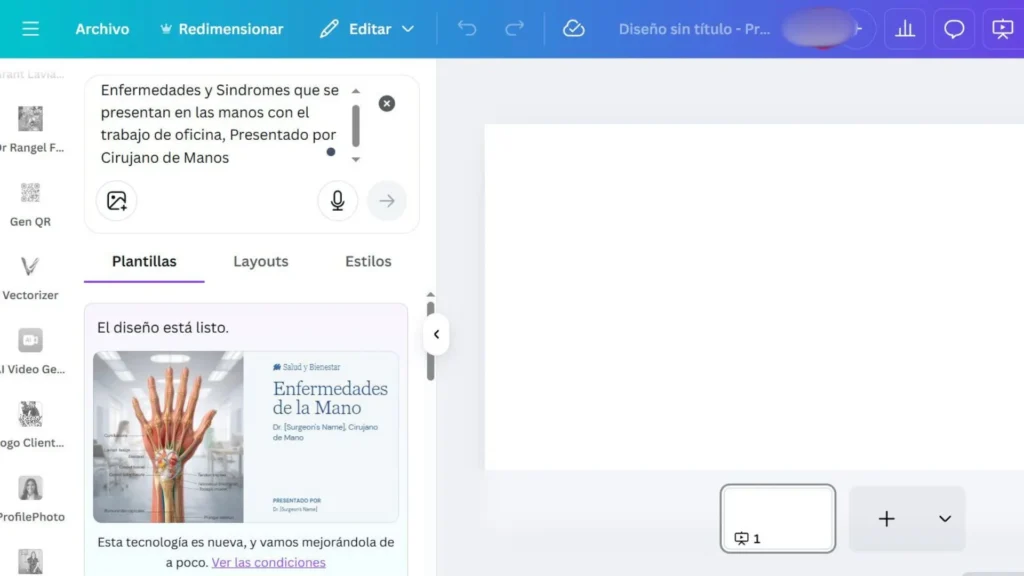This screenshot has height=576, width=1024.
Task: Click the redo arrow
Action: 514,29
